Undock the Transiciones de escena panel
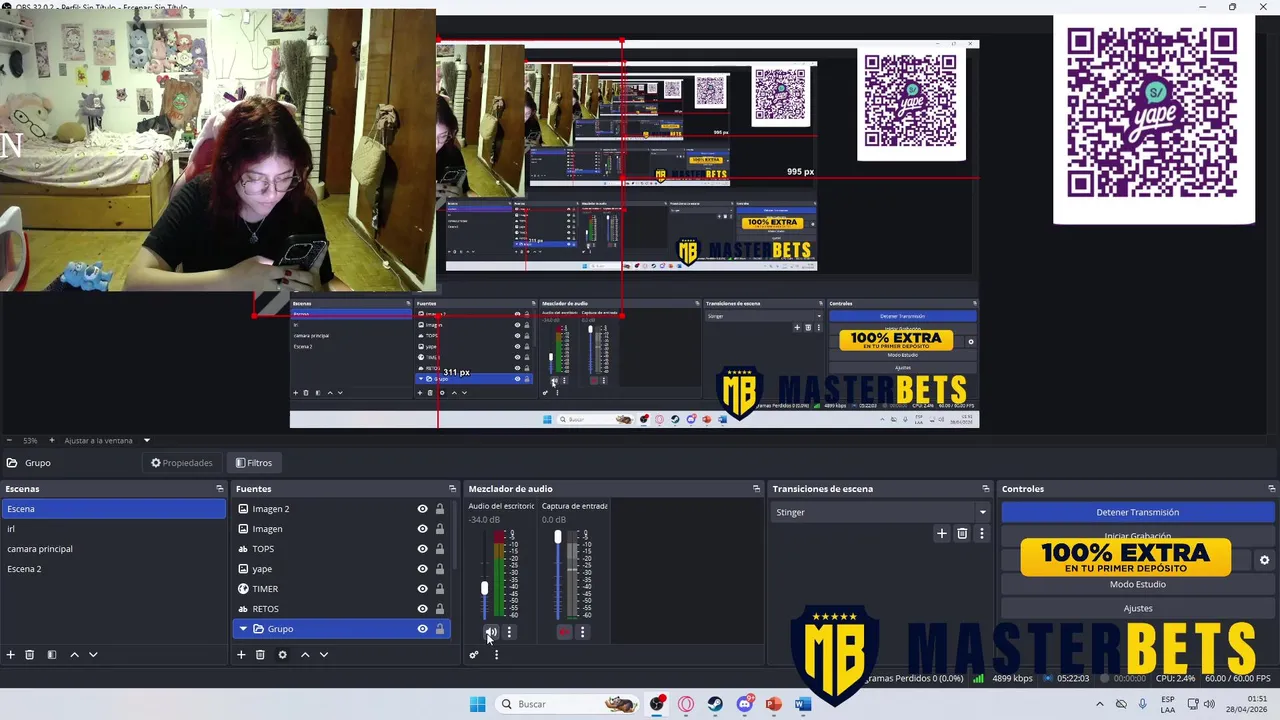 [986, 489]
